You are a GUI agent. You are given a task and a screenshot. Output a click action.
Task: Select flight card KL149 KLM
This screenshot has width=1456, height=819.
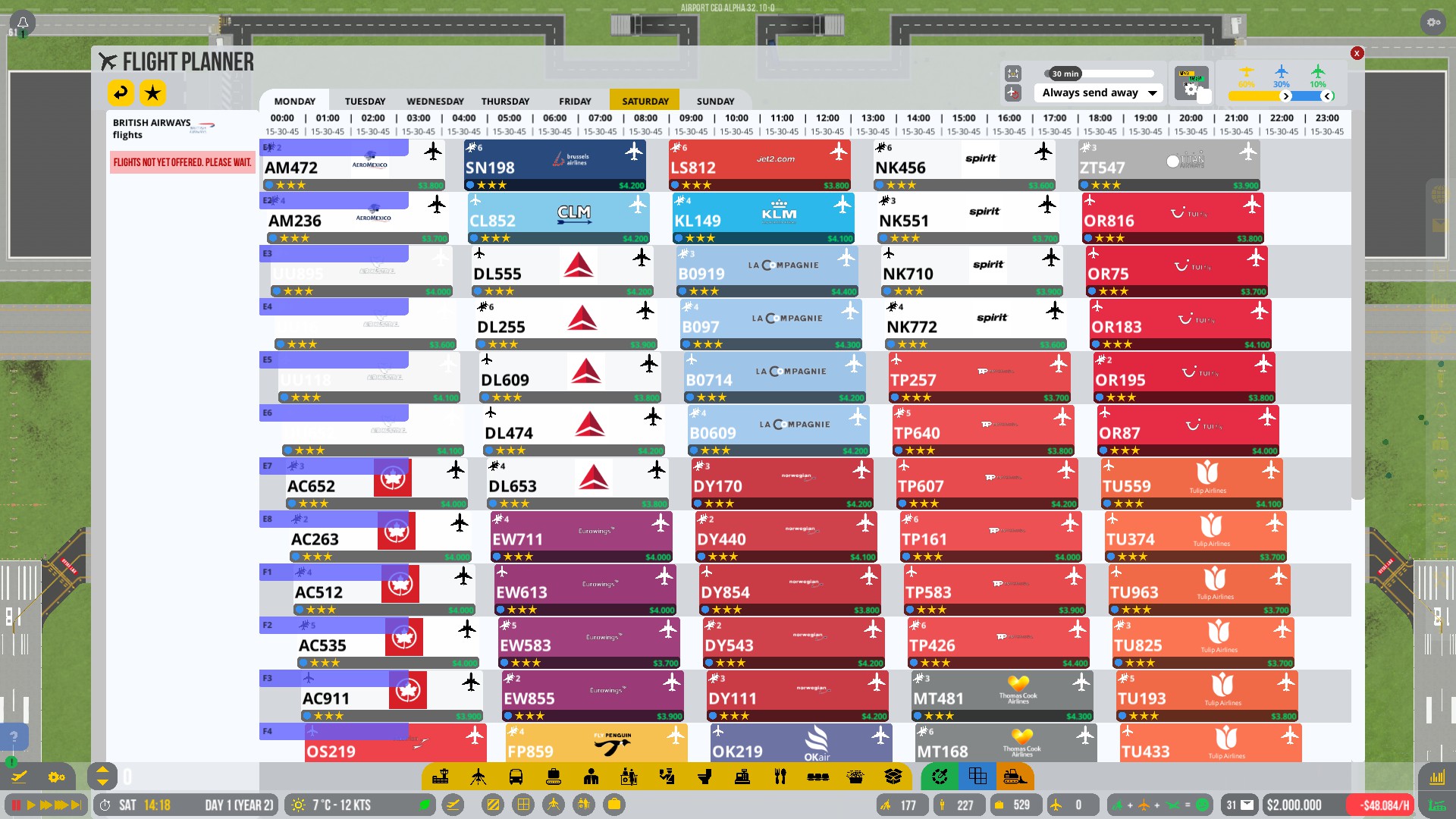[x=764, y=218]
